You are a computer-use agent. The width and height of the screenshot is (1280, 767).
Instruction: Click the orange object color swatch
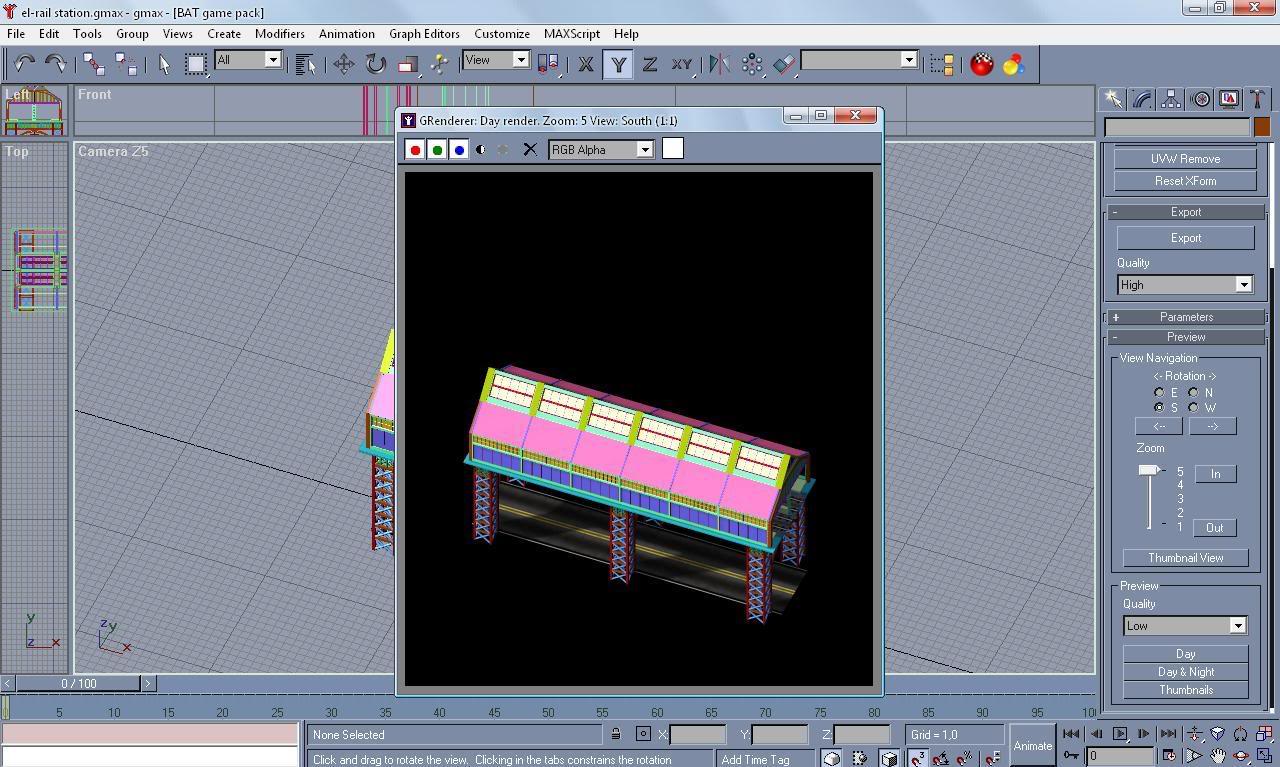[x=1262, y=127]
